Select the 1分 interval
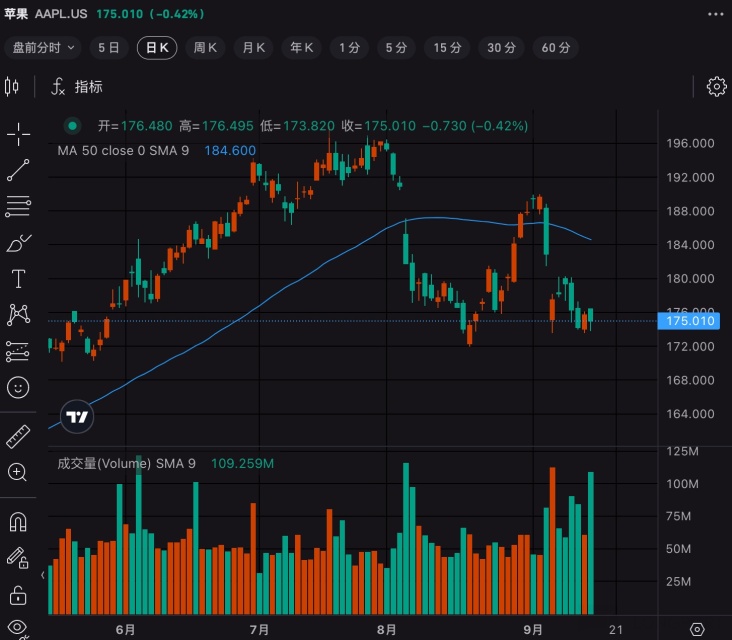732x640 pixels. (x=349, y=48)
